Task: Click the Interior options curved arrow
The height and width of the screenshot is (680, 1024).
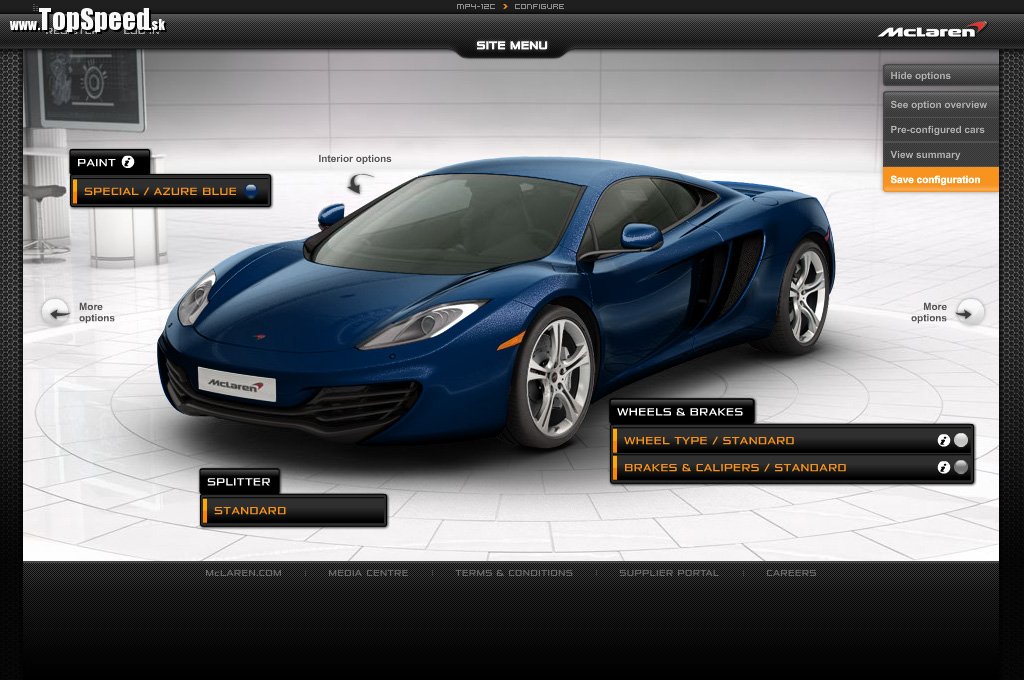Action: (359, 183)
